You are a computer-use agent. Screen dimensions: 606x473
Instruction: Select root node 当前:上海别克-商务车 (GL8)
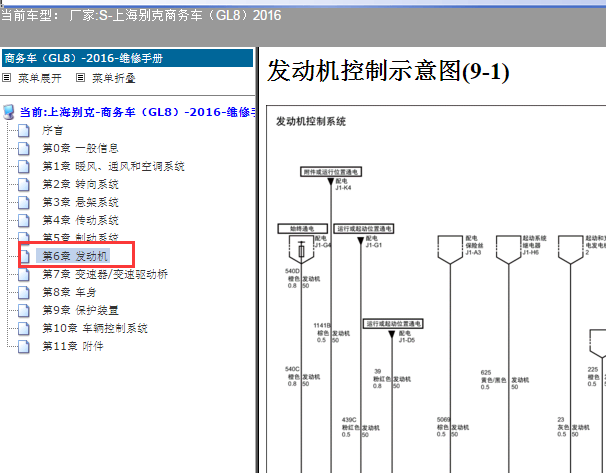click(137, 112)
